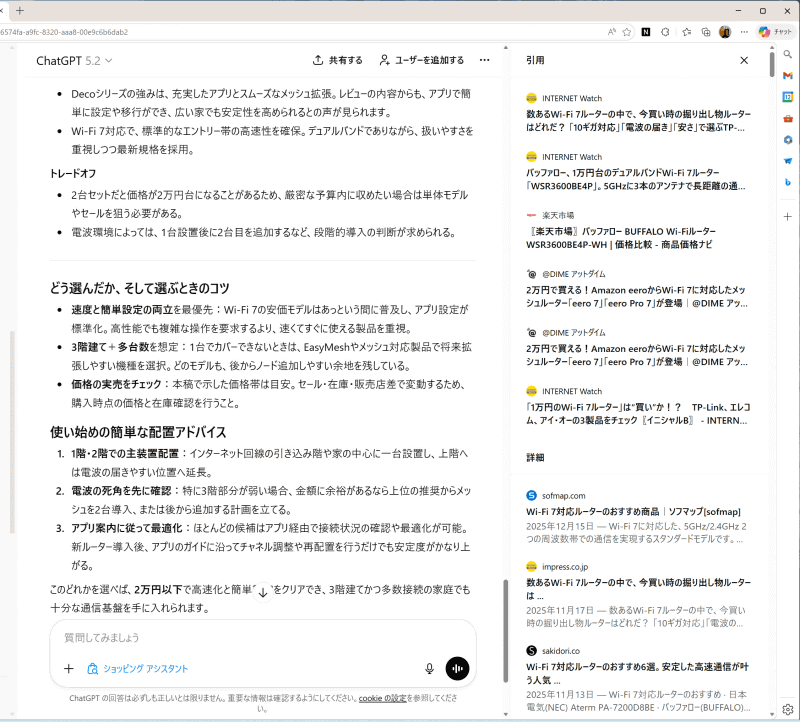Click the browser profile avatar
Image resolution: width=800 pixels, height=722 pixels.
(x=724, y=31)
